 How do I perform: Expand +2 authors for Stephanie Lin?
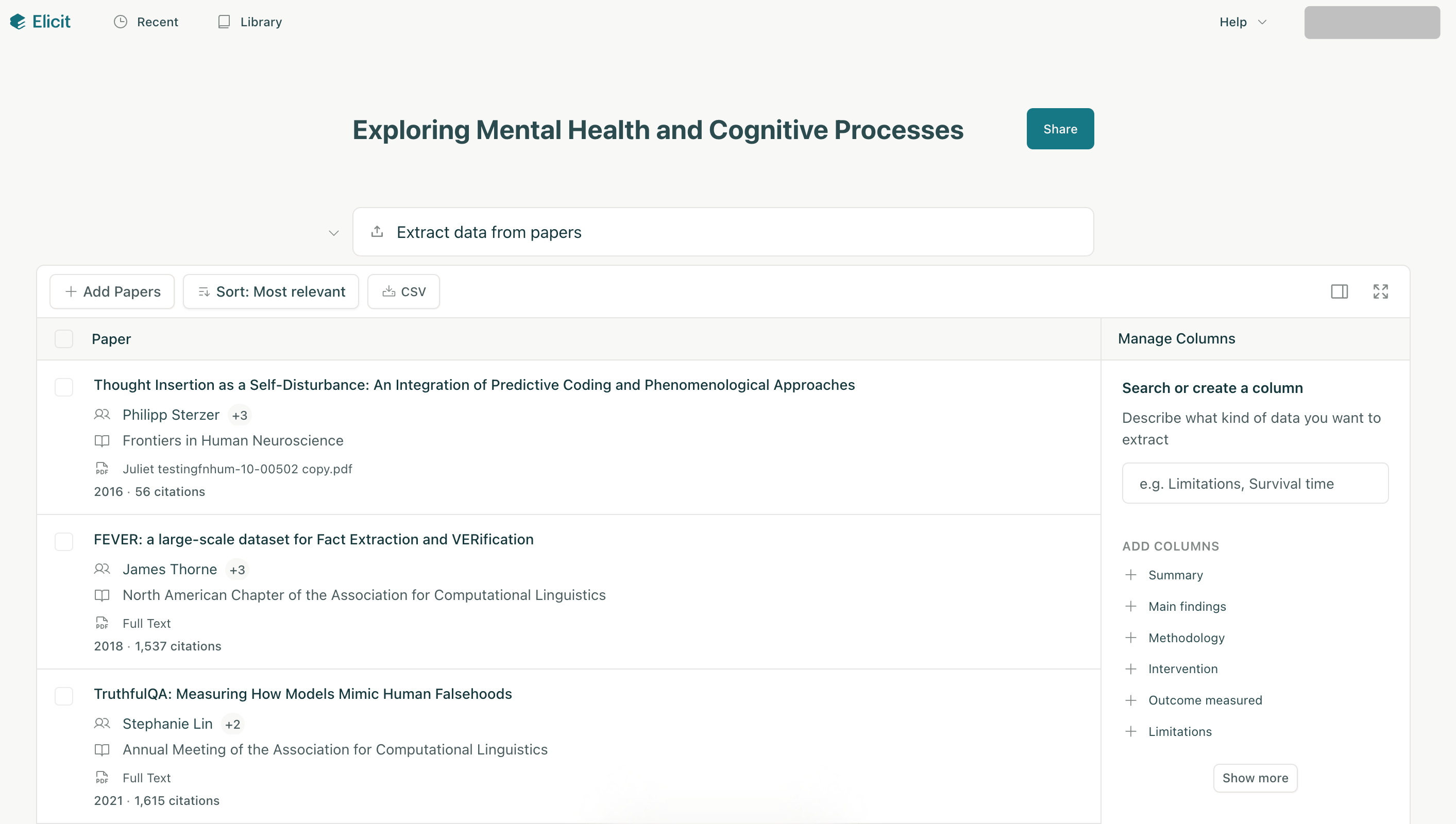tap(233, 725)
